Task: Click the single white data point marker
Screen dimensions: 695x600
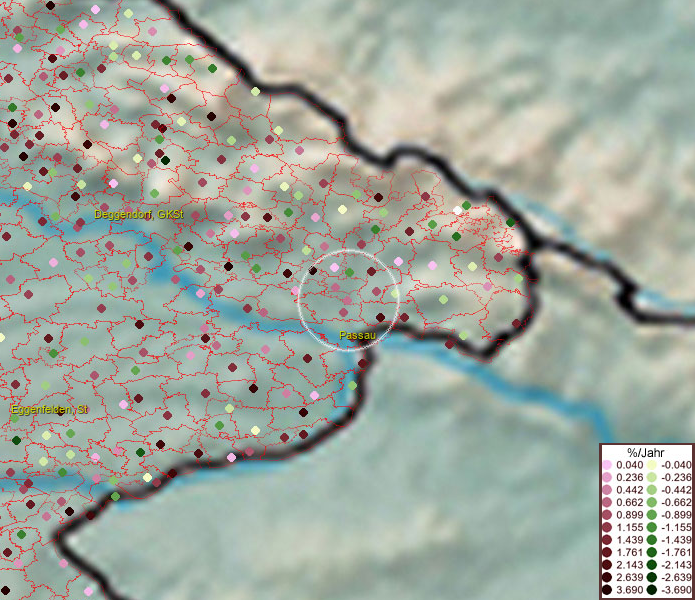Action: coord(457,210)
